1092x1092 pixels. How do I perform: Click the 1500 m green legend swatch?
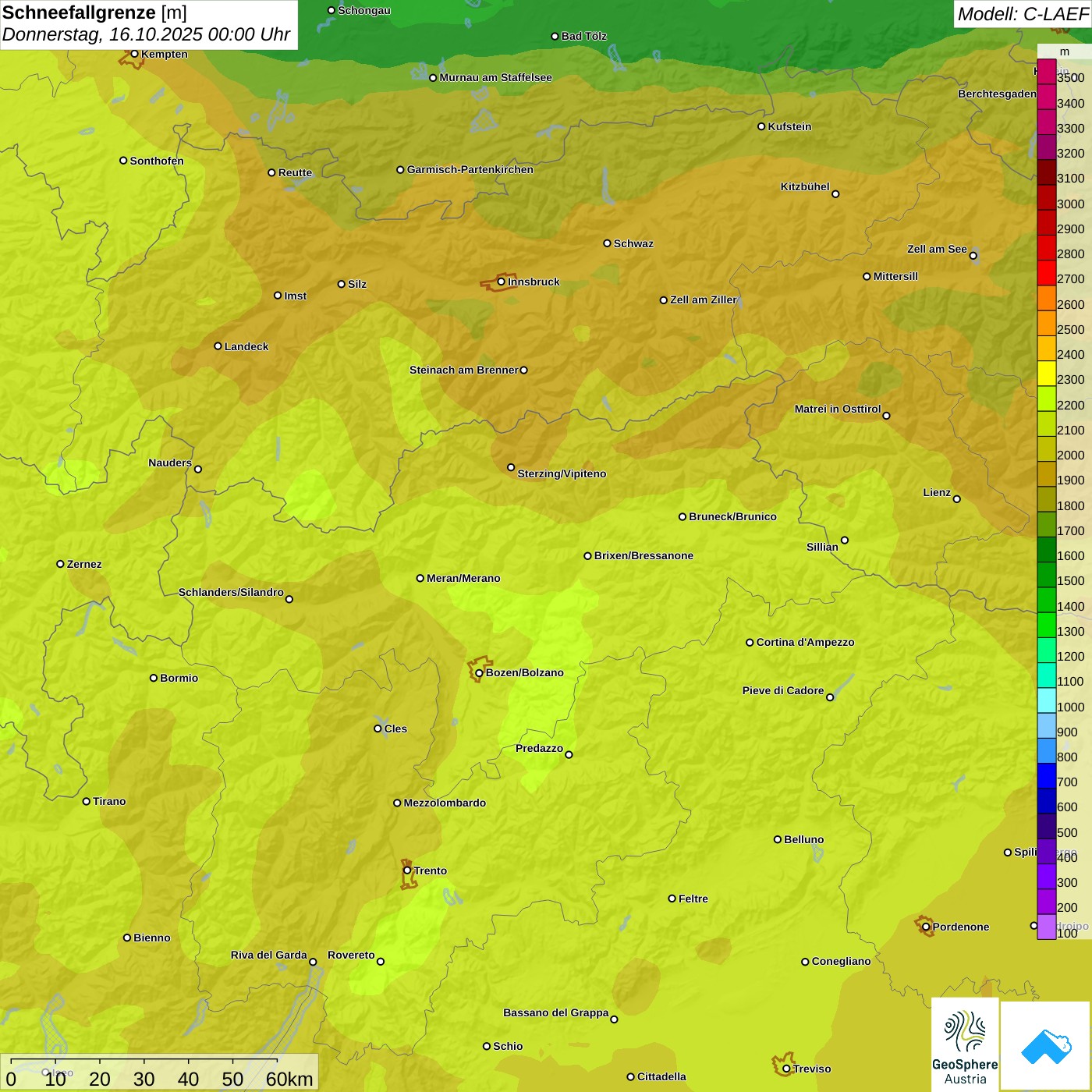click(x=1047, y=574)
